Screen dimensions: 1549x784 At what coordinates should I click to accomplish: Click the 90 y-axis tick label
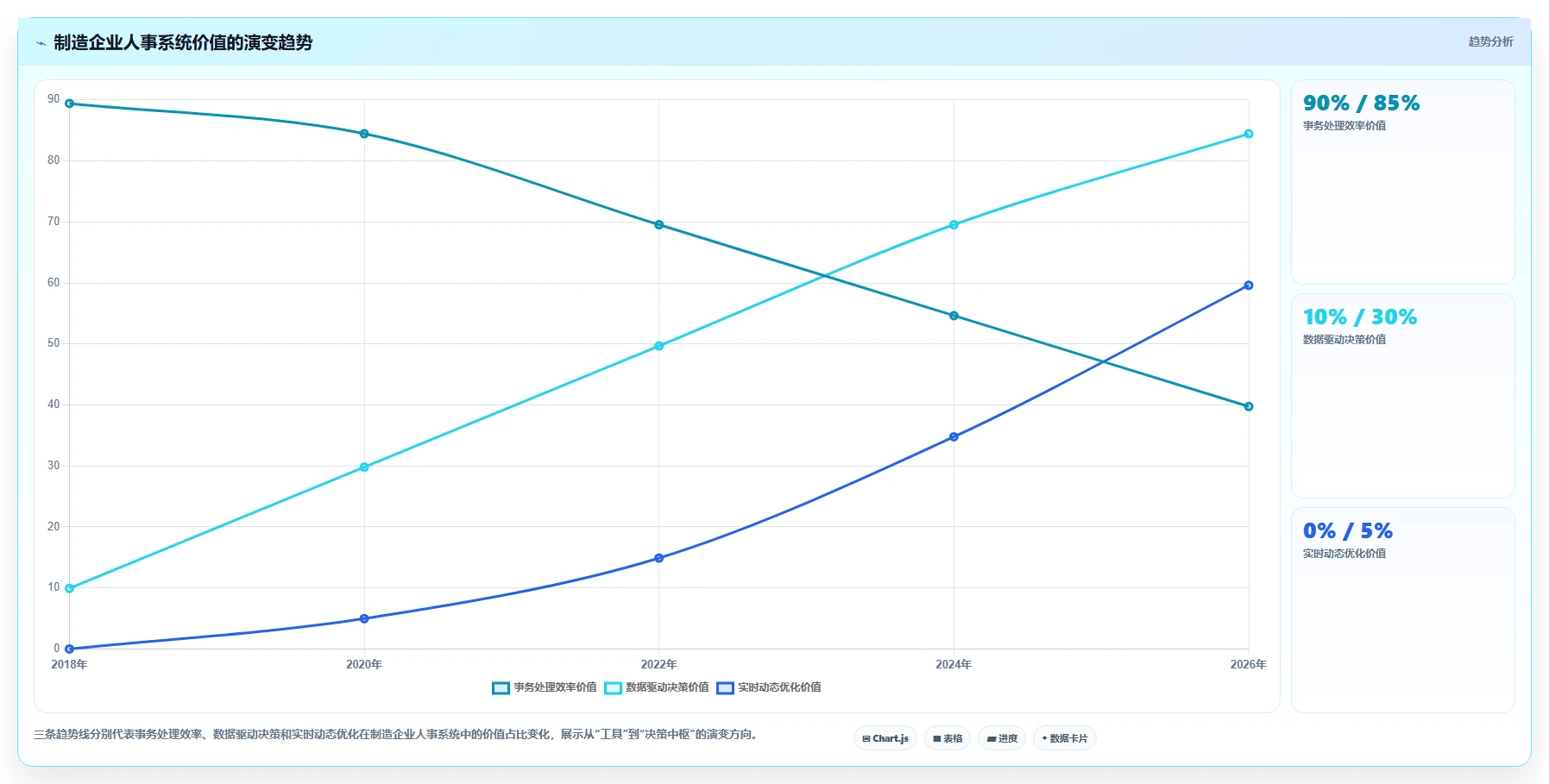pos(54,99)
